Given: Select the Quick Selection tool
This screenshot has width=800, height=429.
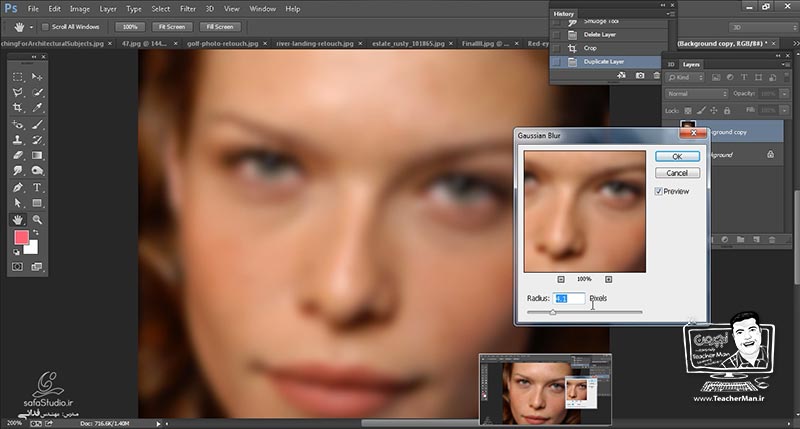Looking at the screenshot, I should pos(37,92).
